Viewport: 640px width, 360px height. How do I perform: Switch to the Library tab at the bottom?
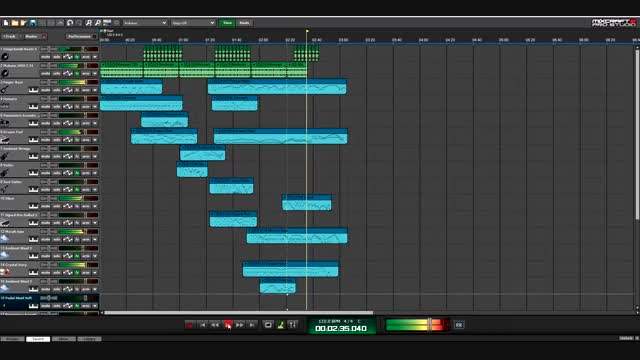coord(89,339)
